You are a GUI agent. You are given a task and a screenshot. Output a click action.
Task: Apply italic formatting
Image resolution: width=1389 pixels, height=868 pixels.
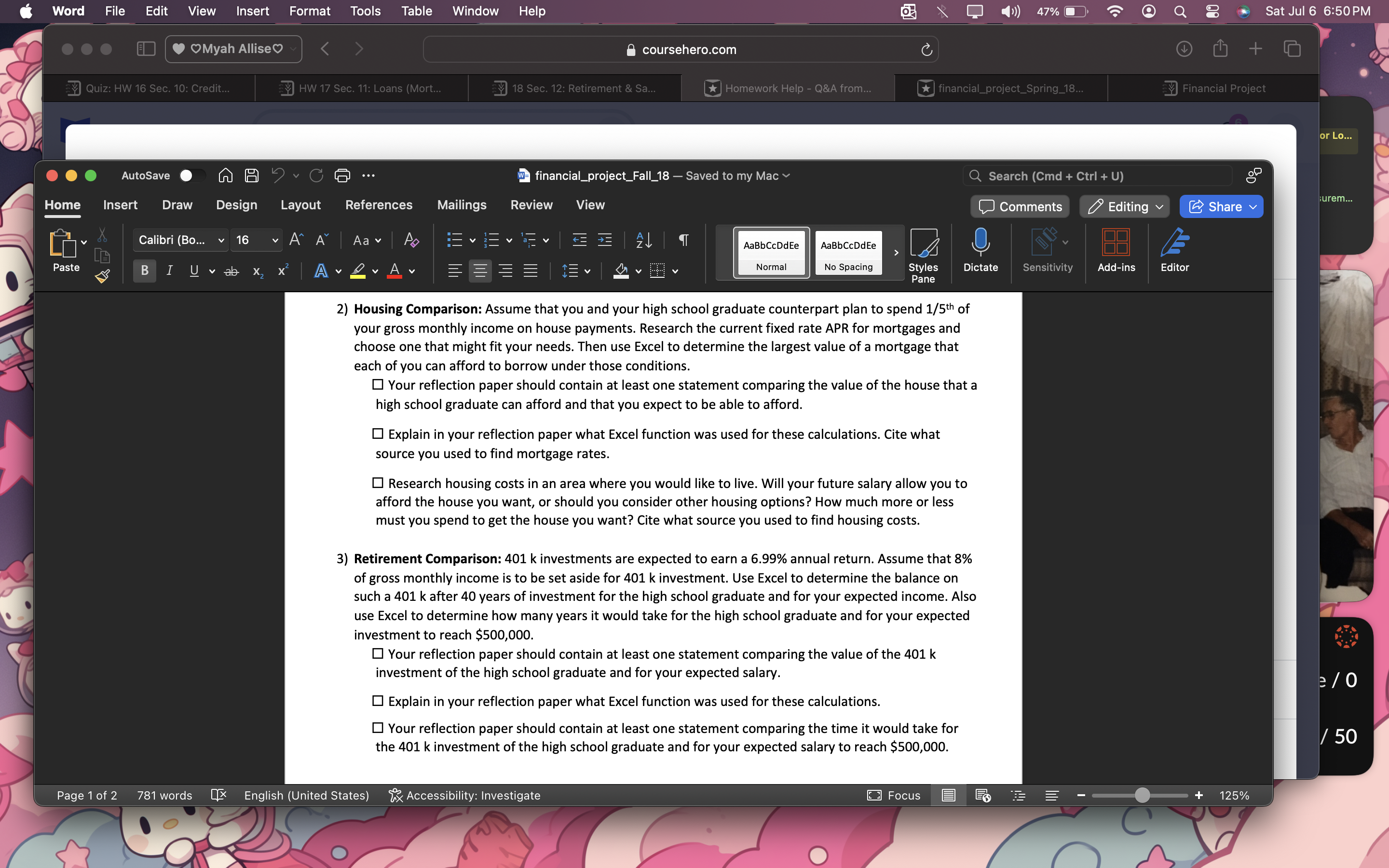[170, 271]
